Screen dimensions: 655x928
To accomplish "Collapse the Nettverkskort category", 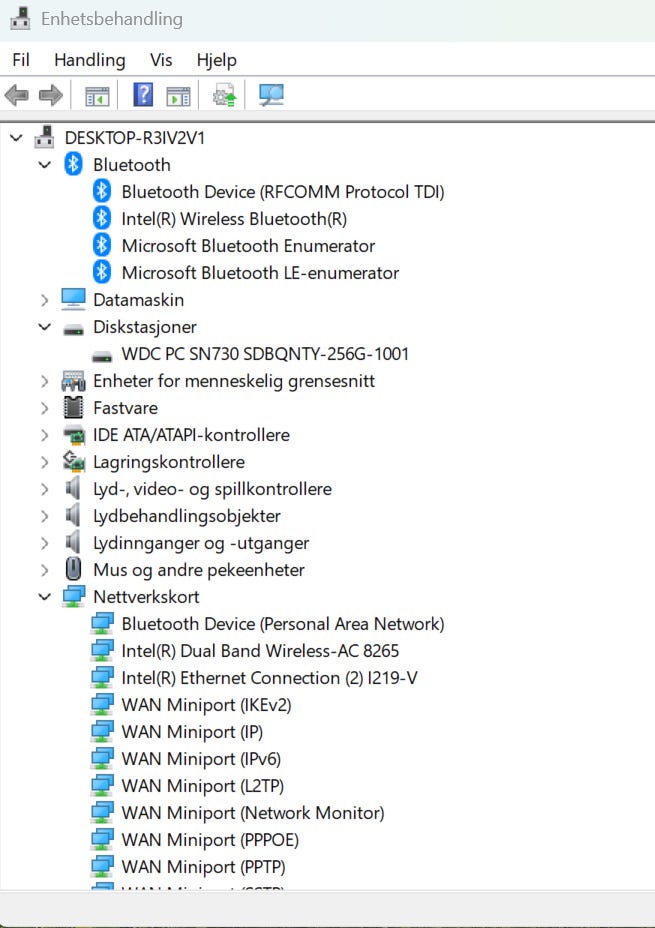I will pyautogui.click(x=44, y=597).
